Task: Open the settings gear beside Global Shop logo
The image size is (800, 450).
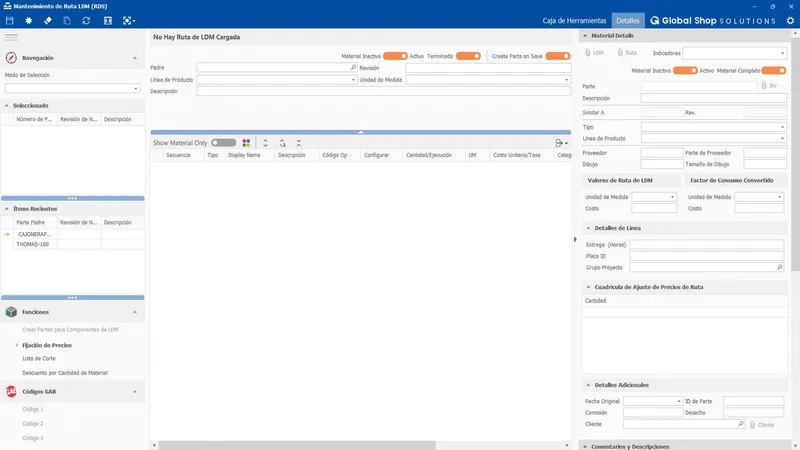Action: click(790, 20)
